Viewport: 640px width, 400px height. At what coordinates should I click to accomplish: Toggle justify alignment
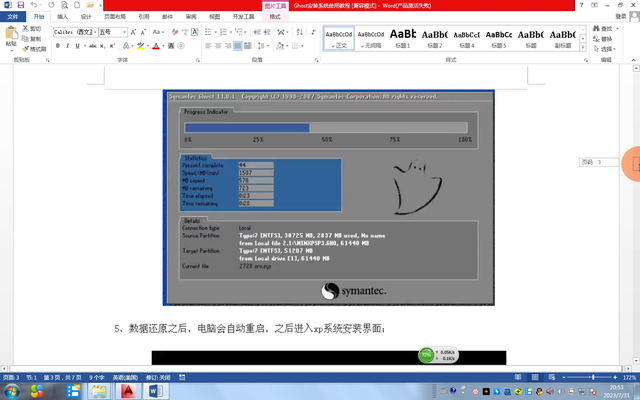point(238,46)
